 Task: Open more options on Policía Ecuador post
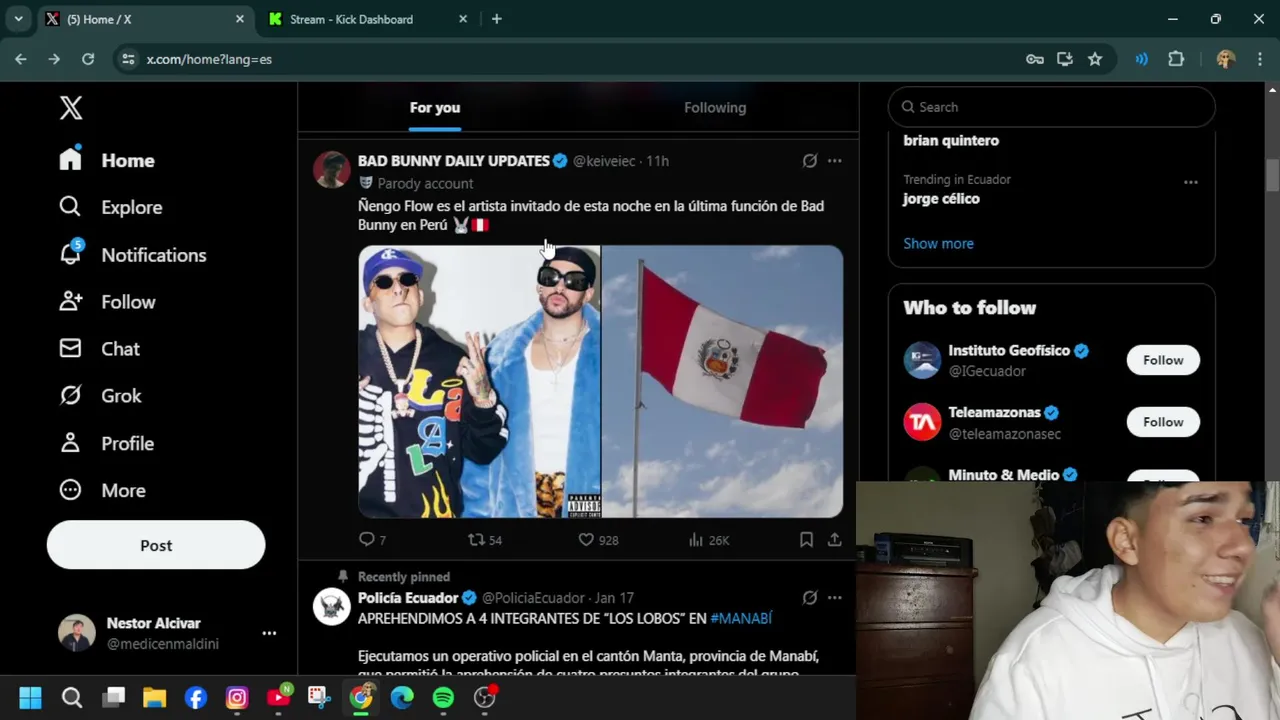tap(834, 598)
